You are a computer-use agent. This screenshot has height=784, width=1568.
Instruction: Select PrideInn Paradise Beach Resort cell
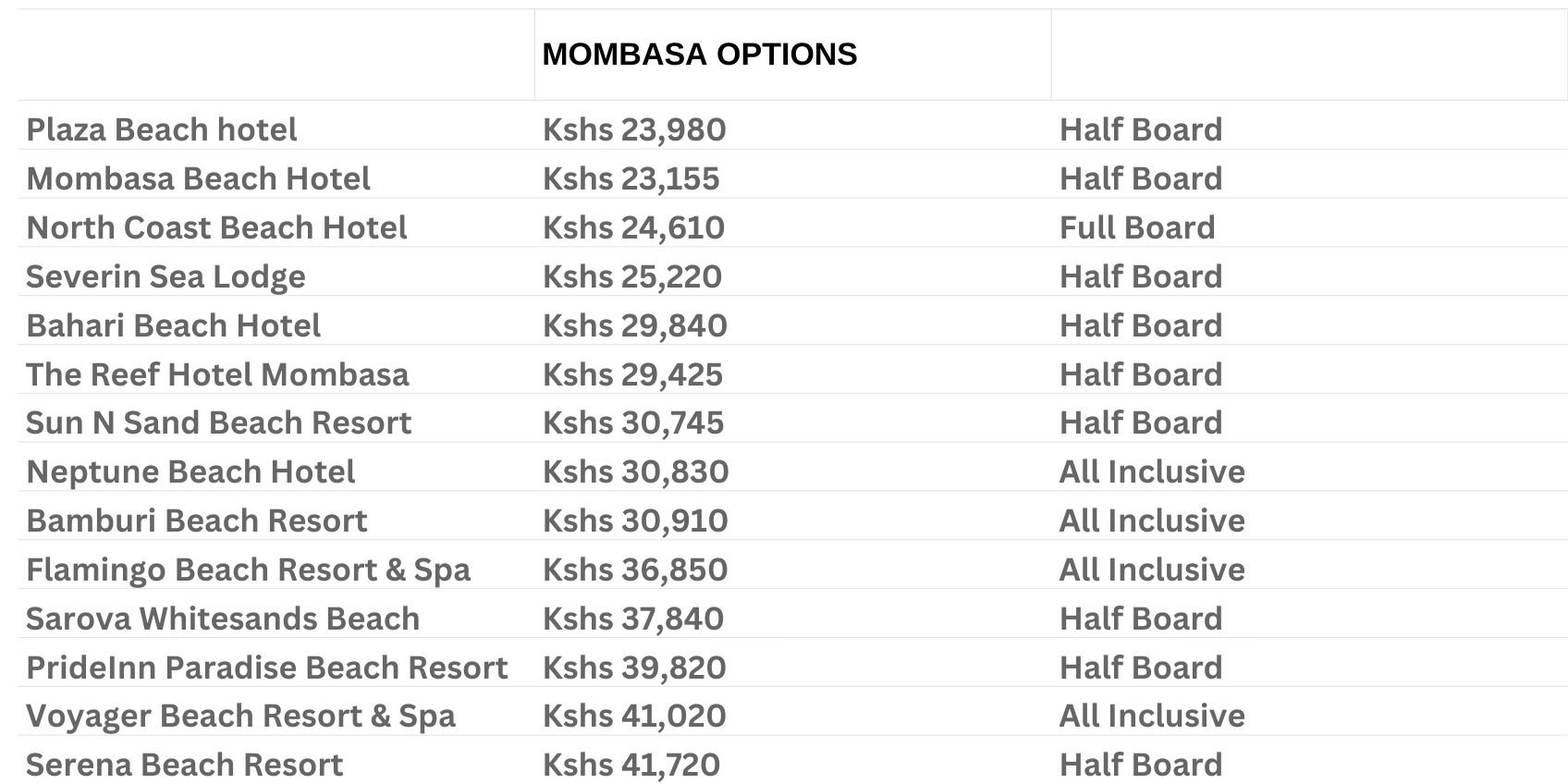266,668
